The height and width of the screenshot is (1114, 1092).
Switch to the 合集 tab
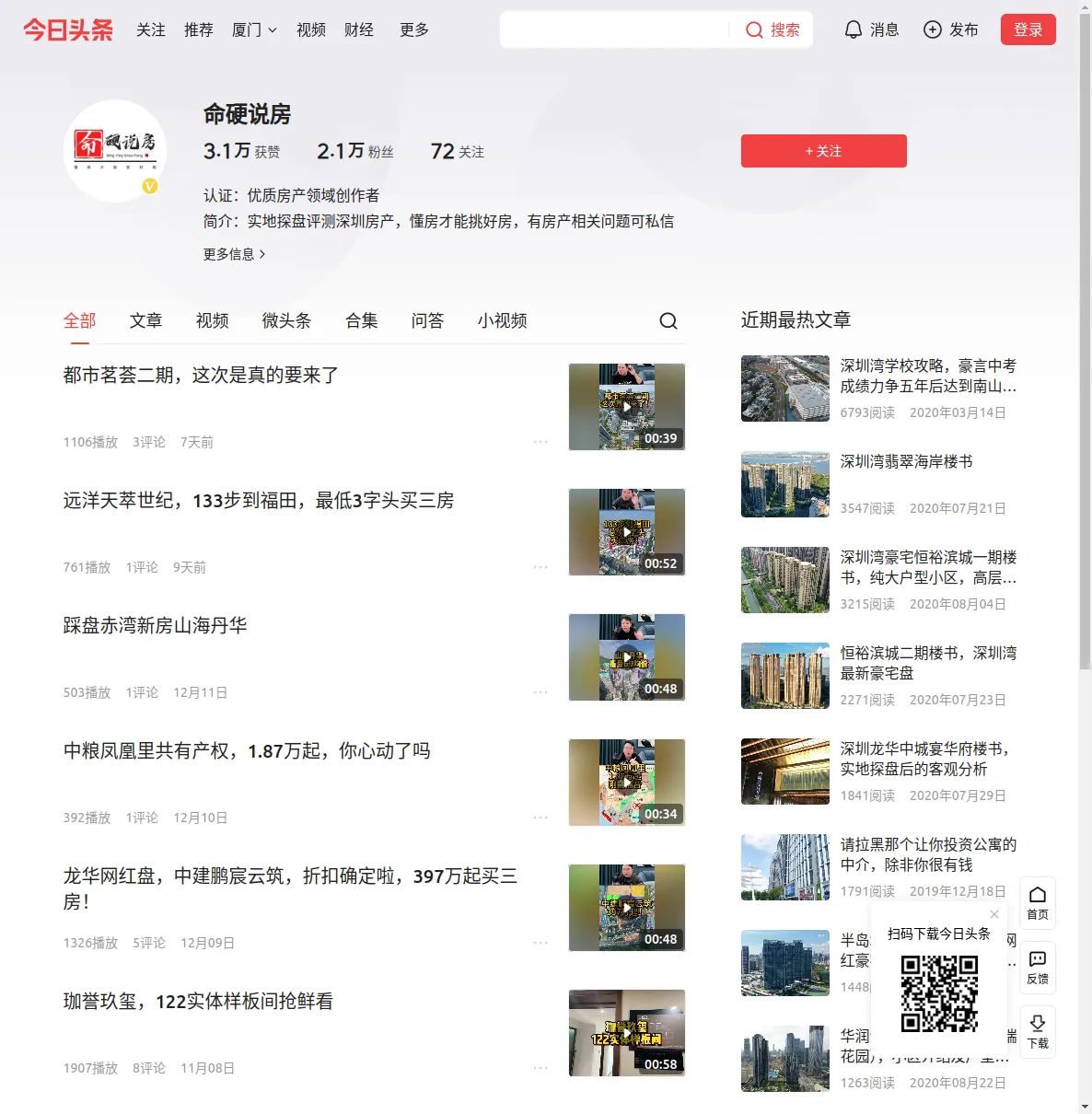362,320
